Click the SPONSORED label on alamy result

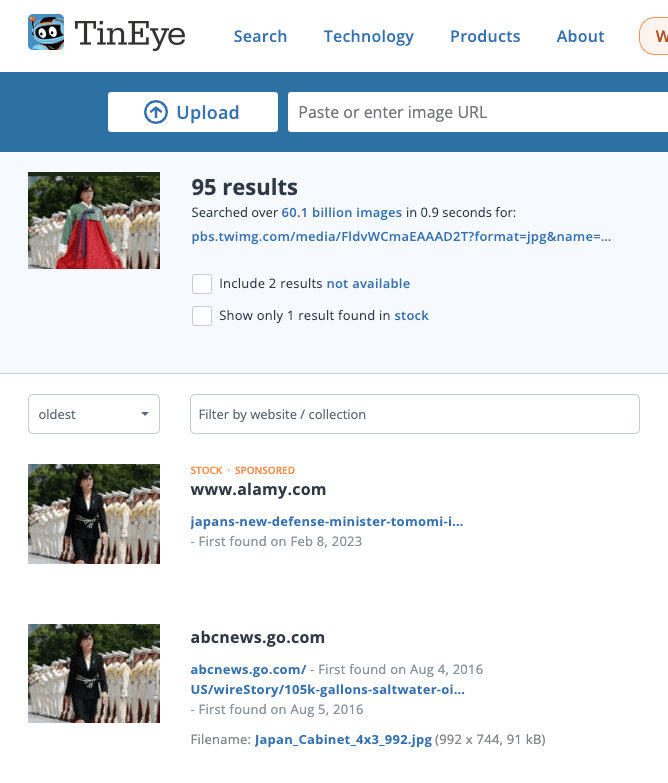tap(265, 470)
